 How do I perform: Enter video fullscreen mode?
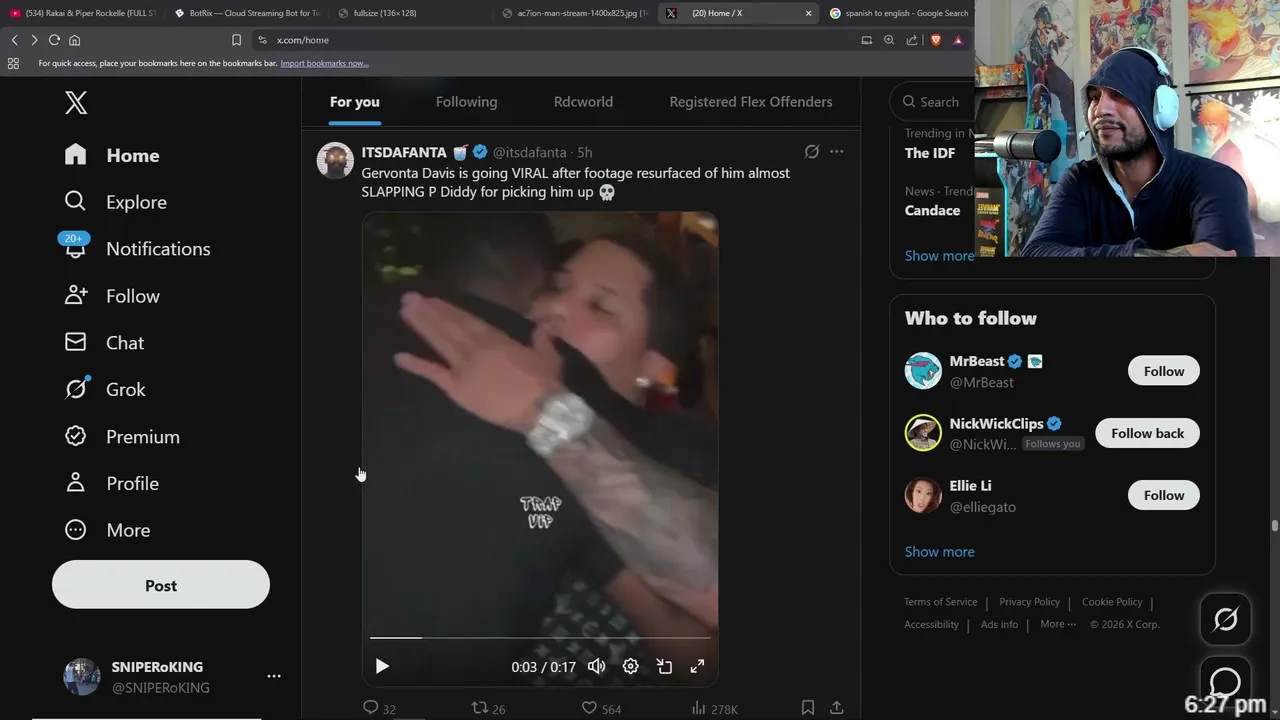coord(698,666)
